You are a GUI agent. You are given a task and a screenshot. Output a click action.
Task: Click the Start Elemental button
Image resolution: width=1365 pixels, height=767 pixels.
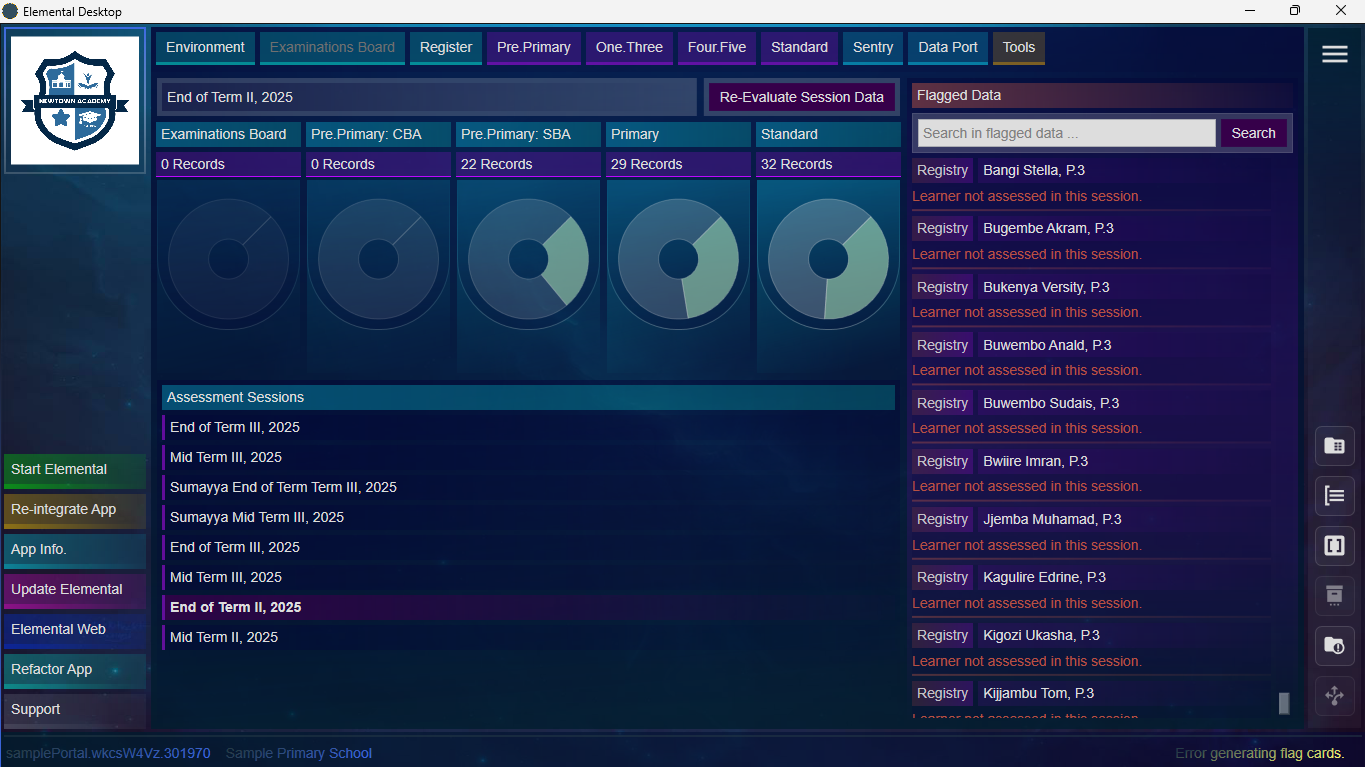75,469
